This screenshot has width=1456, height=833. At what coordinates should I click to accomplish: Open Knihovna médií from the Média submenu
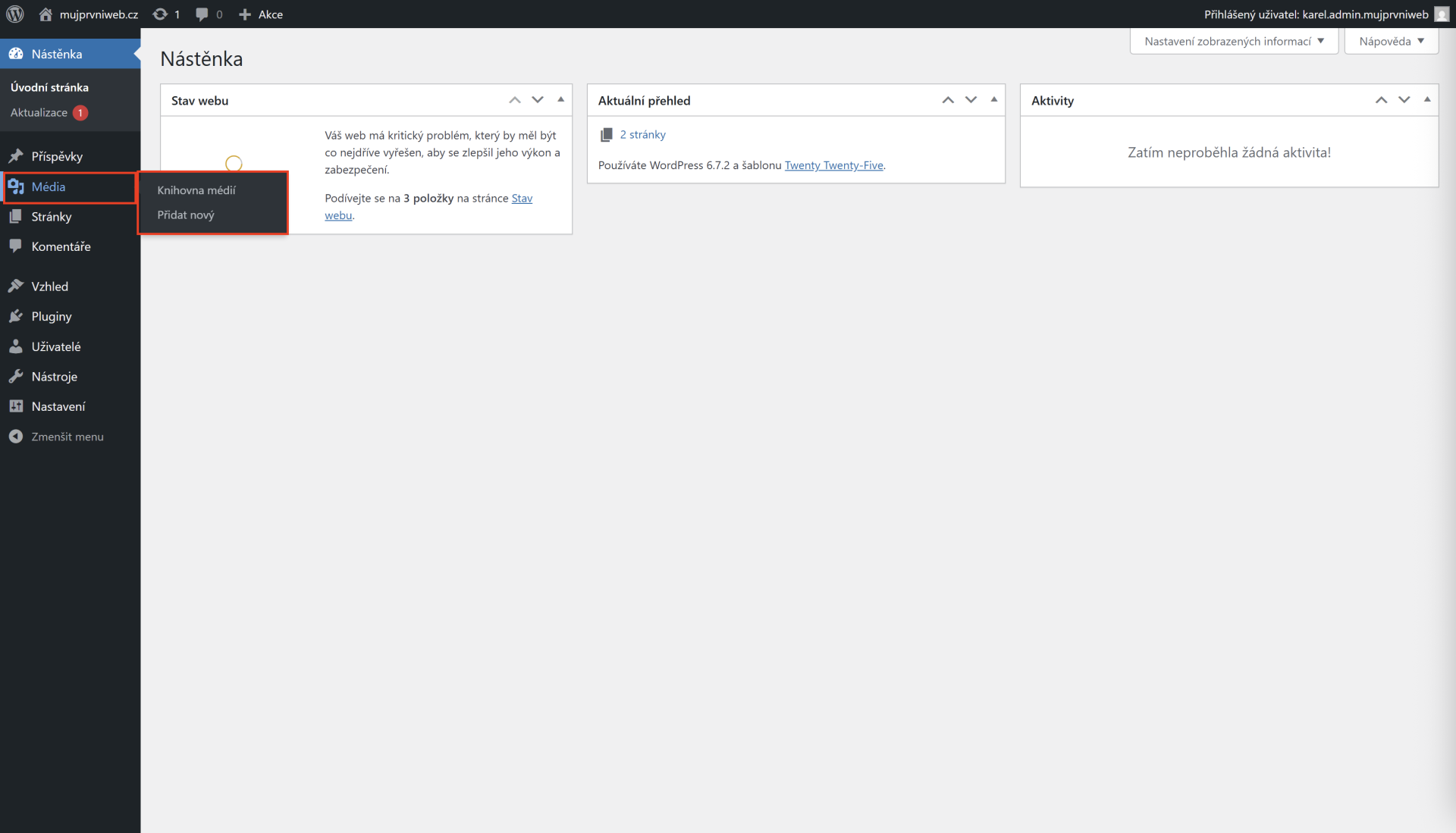[x=196, y=190]
